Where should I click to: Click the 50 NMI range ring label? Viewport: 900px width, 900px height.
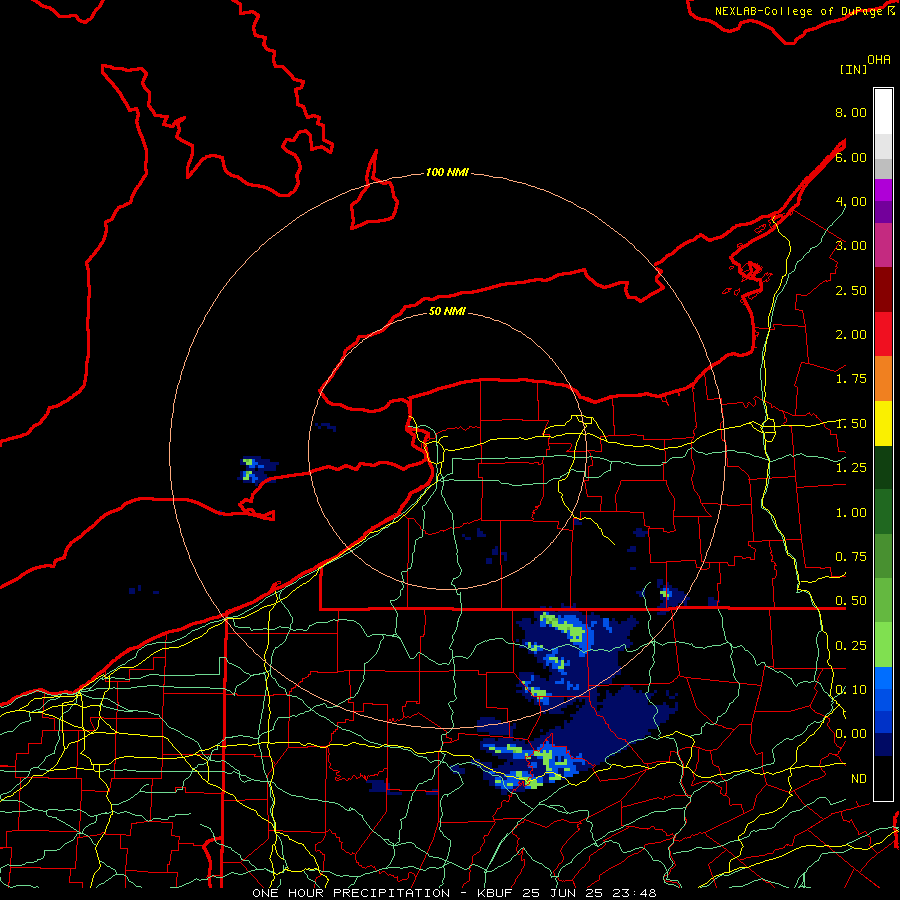(x=447, y=311)
